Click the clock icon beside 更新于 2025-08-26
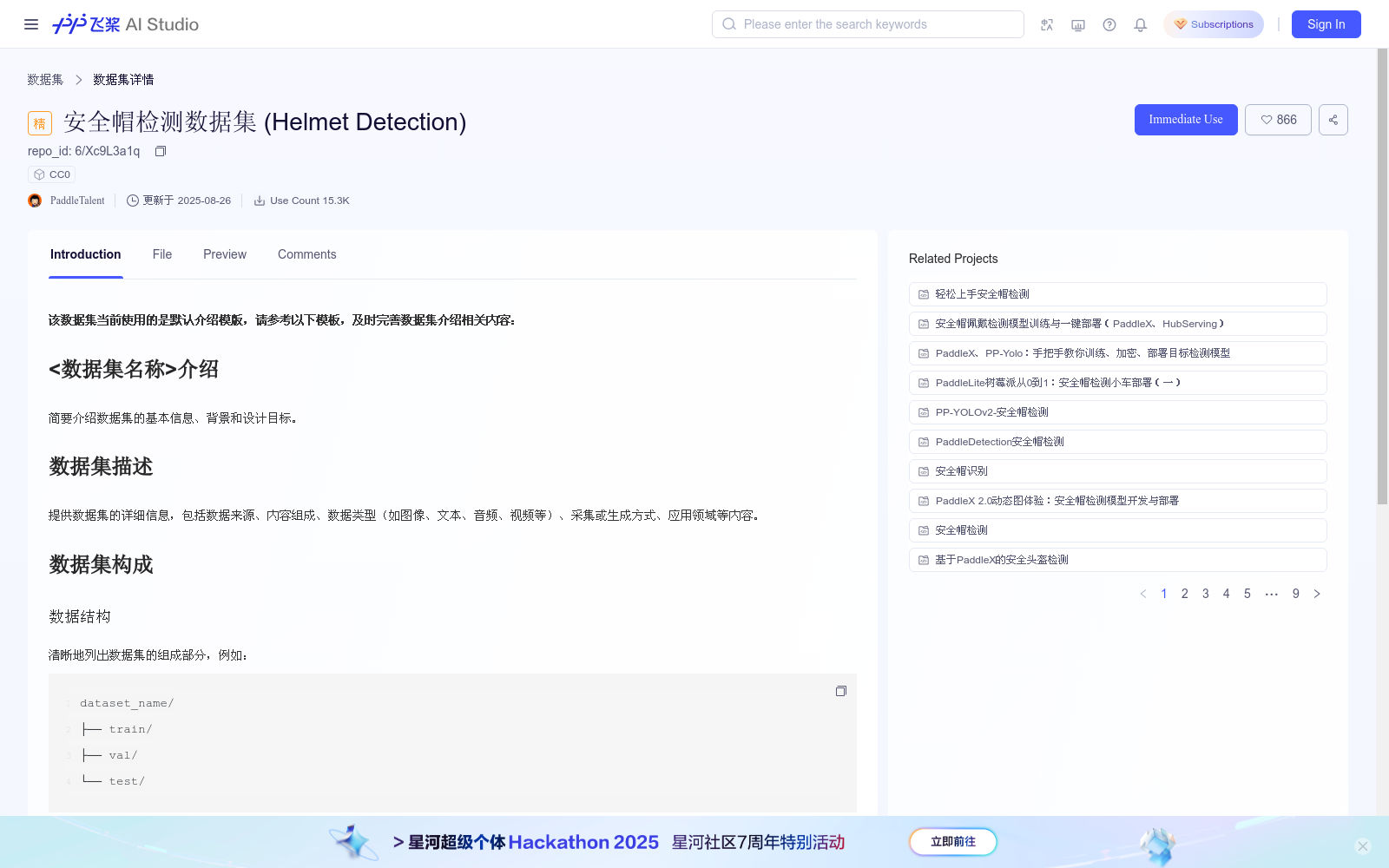 click(x=133, y=201)
